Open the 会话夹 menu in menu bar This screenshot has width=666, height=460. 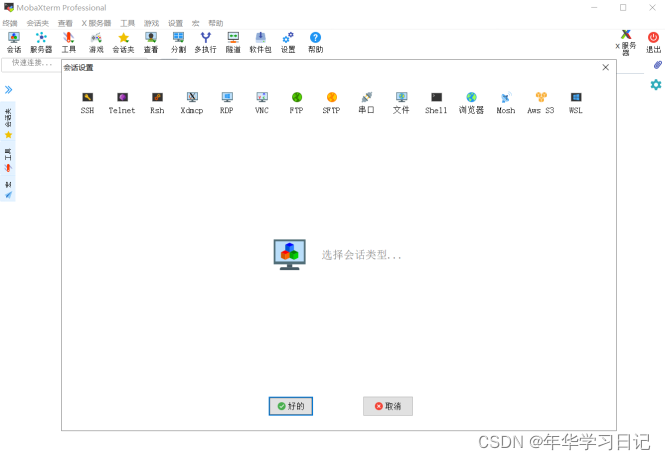click(x=37, y=23)
